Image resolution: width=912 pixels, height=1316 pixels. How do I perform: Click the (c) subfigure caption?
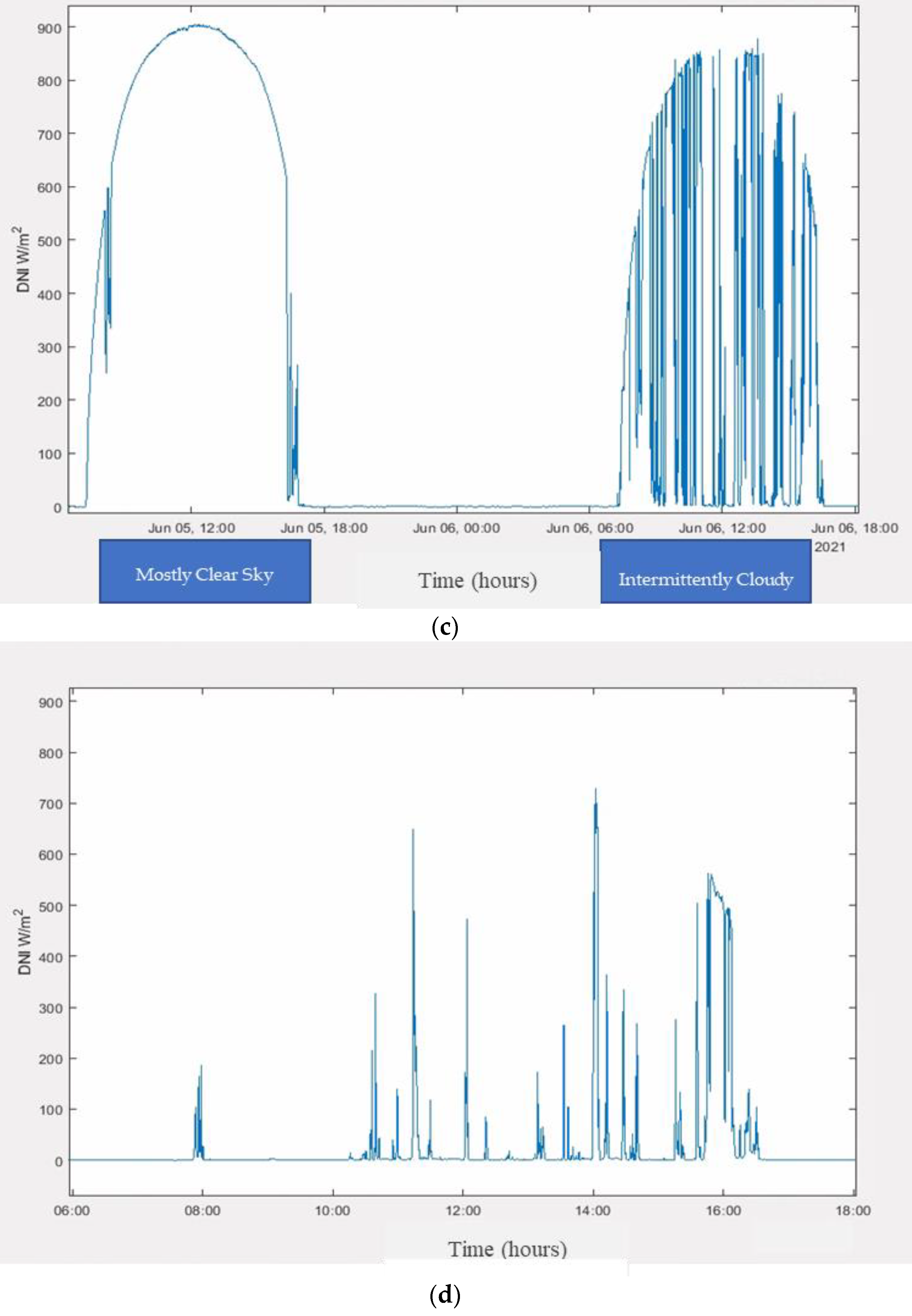point(445,628)
